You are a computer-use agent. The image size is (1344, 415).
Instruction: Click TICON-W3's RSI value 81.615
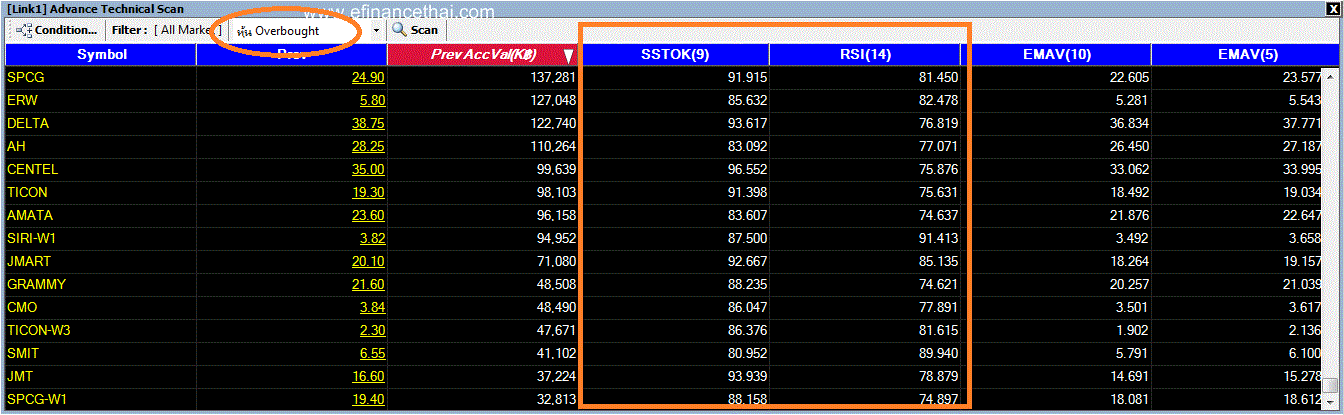click(x=937, y=330)
